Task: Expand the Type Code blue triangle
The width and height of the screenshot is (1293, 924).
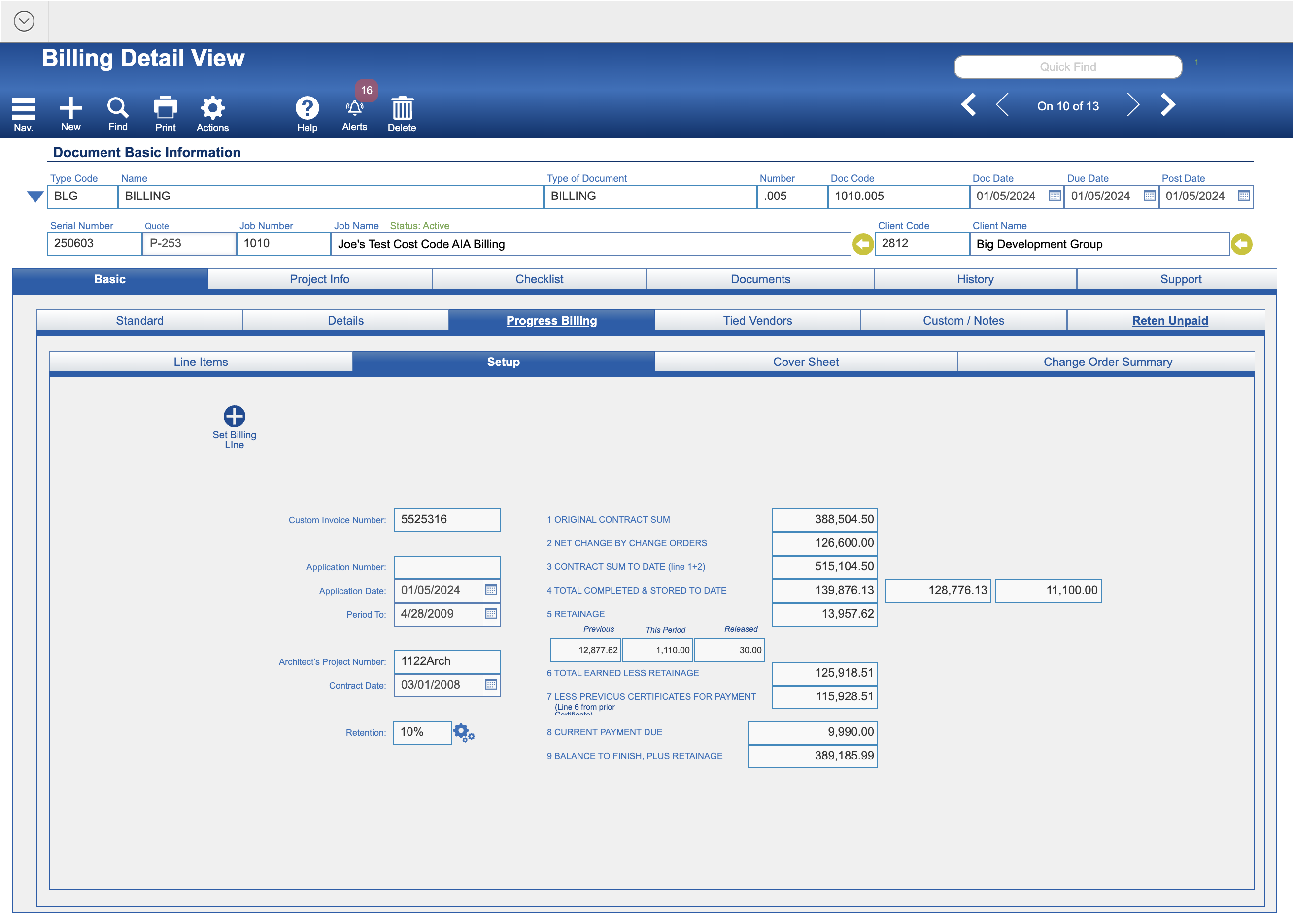Action: pos(35,197)
